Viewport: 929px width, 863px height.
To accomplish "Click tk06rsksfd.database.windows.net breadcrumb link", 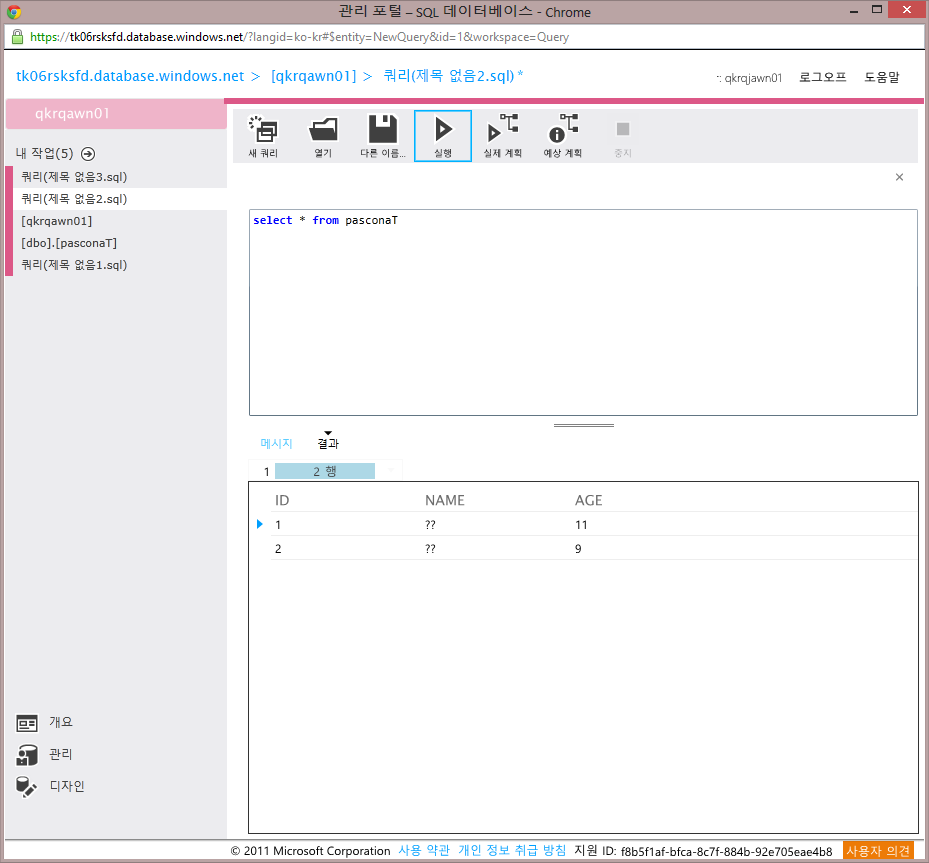I will 130,76.
